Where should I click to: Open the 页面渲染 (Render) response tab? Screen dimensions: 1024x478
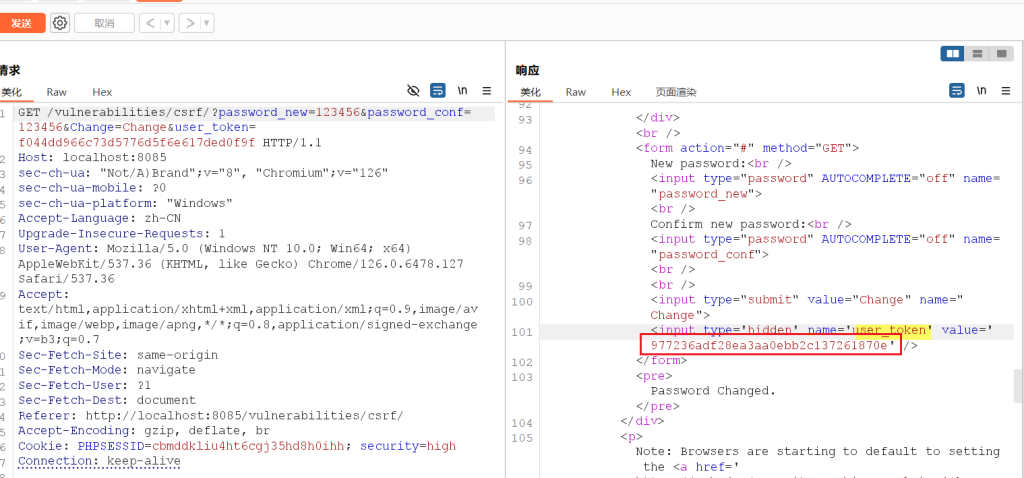pos(676,92)
